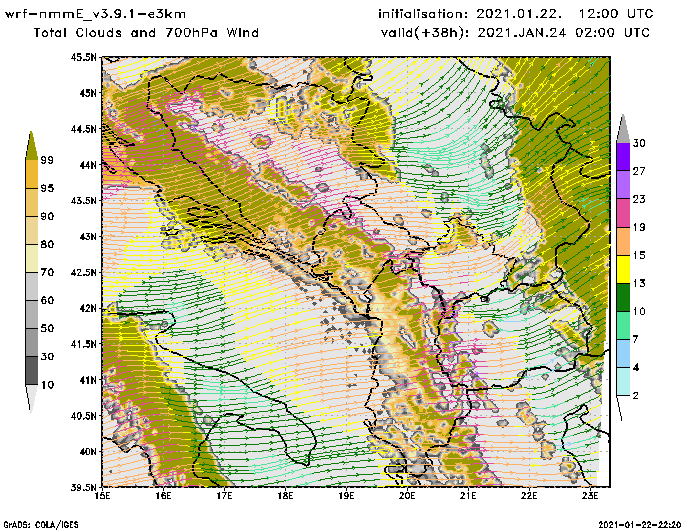Click the cloud legend swatch between 80 and 90
Image resolution: width=700 pixels, height=530 pixels.
[x=32, y=230]
